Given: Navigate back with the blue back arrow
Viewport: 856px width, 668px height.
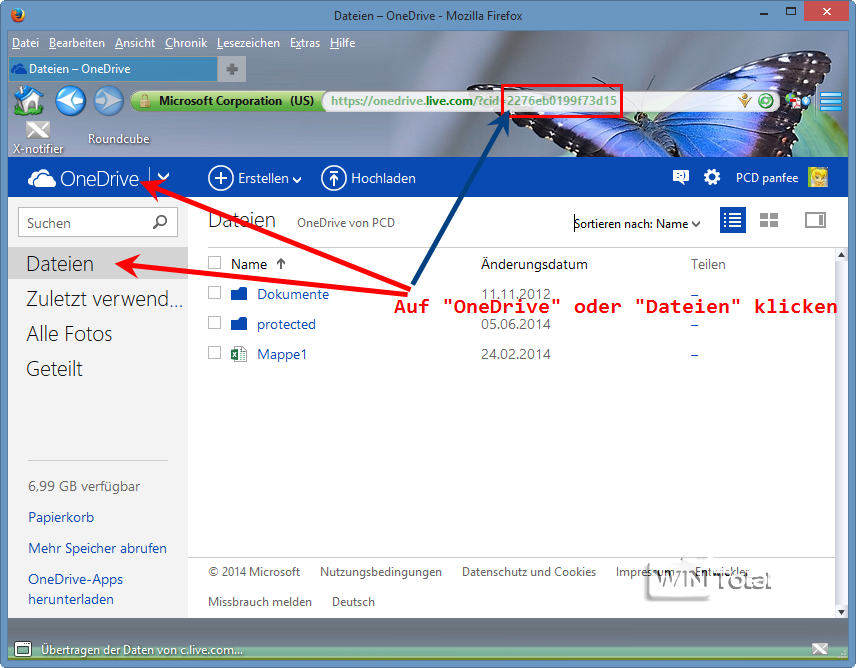Looking at the screenshot, I should tap(70, 100).
